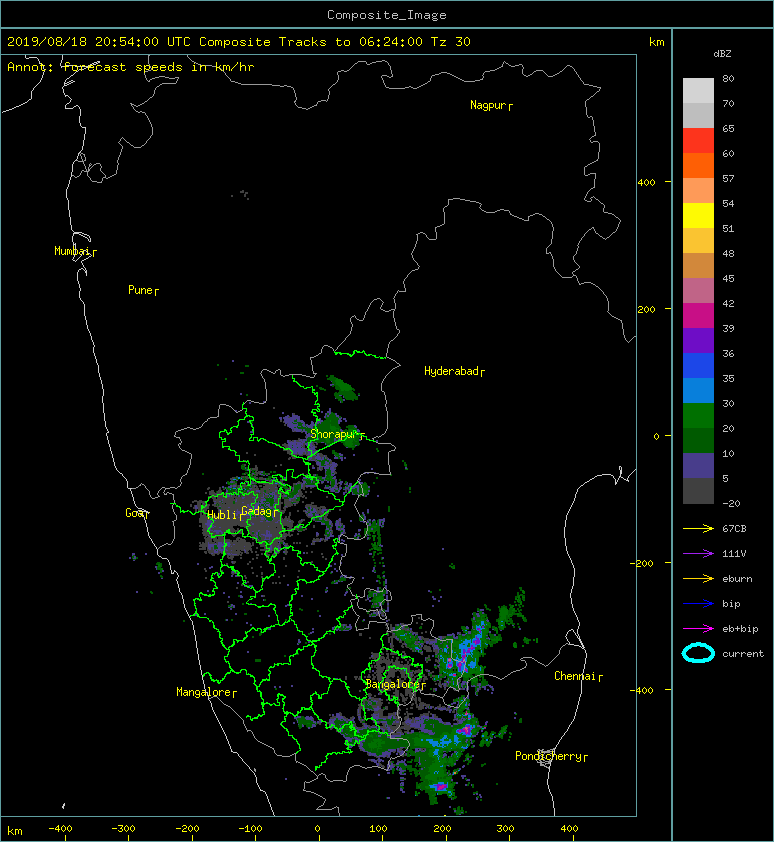Click the cyan 'current' ellipse symbol
The width and height of the screenshot is (774, 842).
(x=698, y=653)
